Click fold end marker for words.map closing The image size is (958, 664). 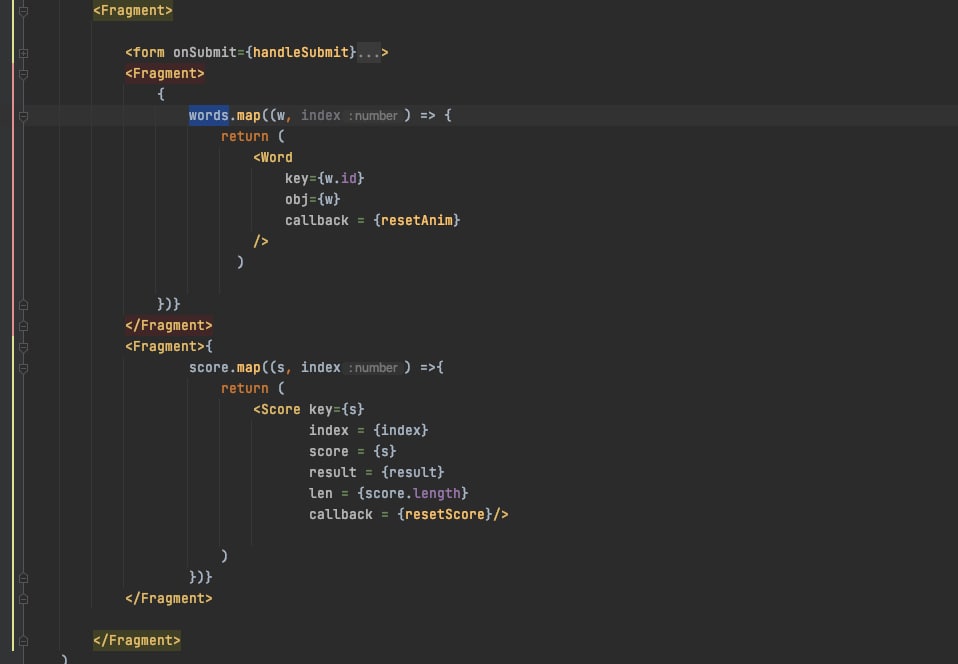(x=23, y=305)
